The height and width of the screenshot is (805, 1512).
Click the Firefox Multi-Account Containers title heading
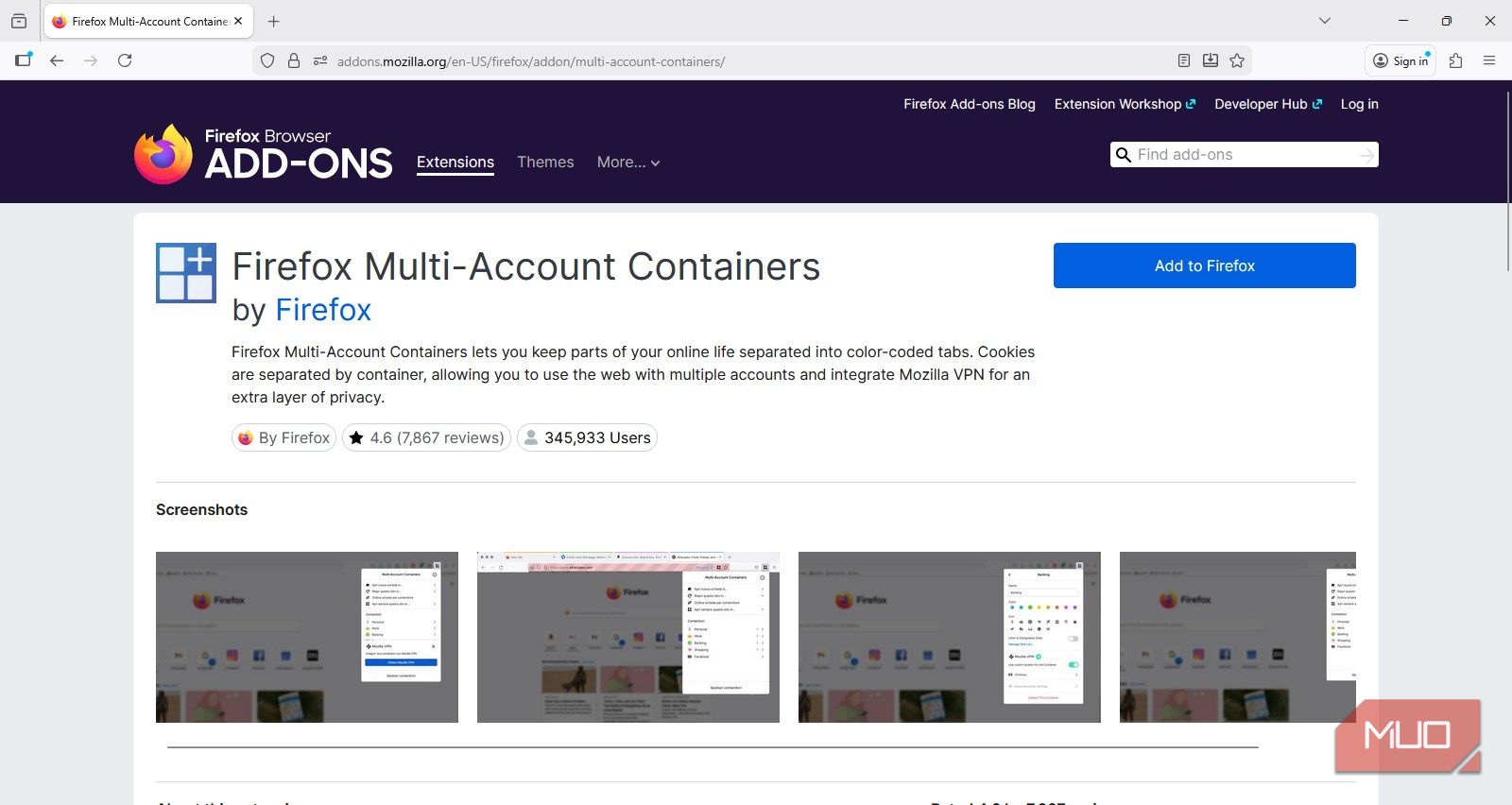point(526,266)
